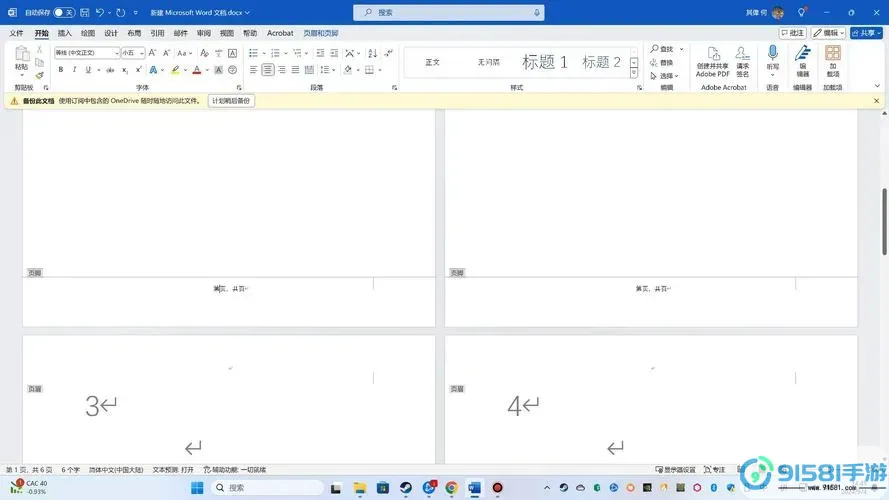The height and width of the screenshot is (500, 889).
Task: Toggle bold formatting
Action: pyautogui.click(x=61, y=70)
